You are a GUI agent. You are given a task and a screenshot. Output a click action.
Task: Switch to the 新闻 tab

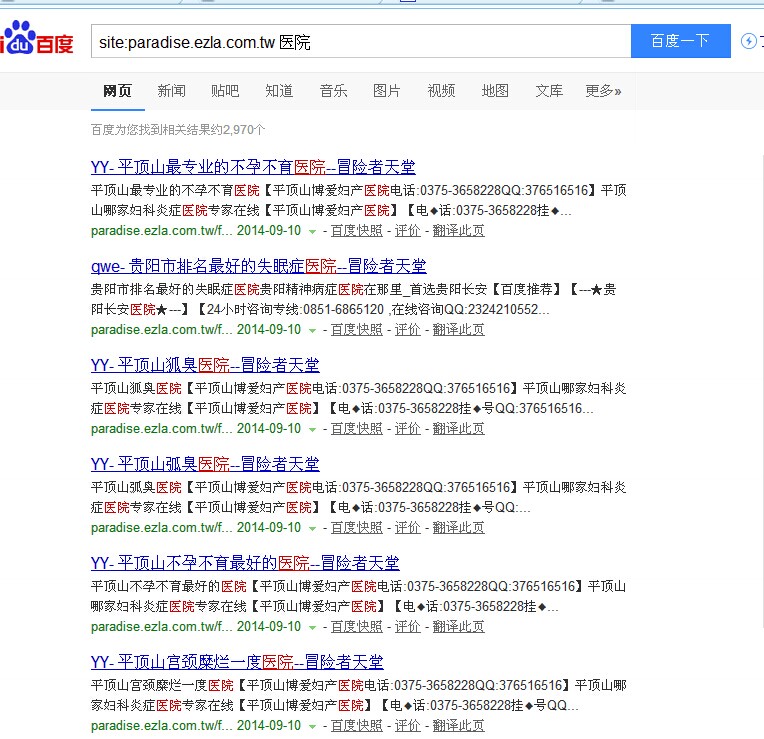pos(172,91)
